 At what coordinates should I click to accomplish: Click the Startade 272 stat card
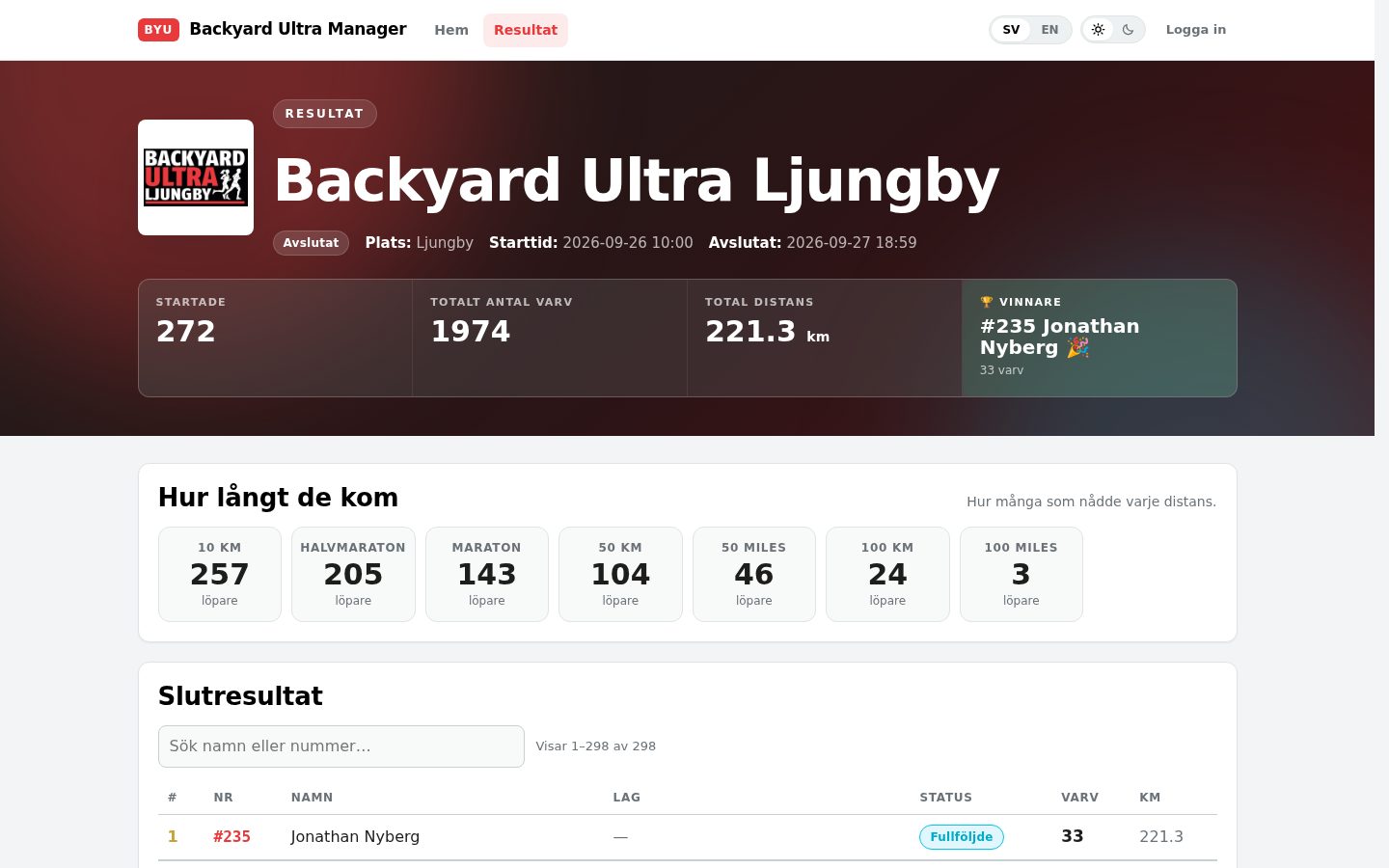pyautogui.click(x=276, y=338)
